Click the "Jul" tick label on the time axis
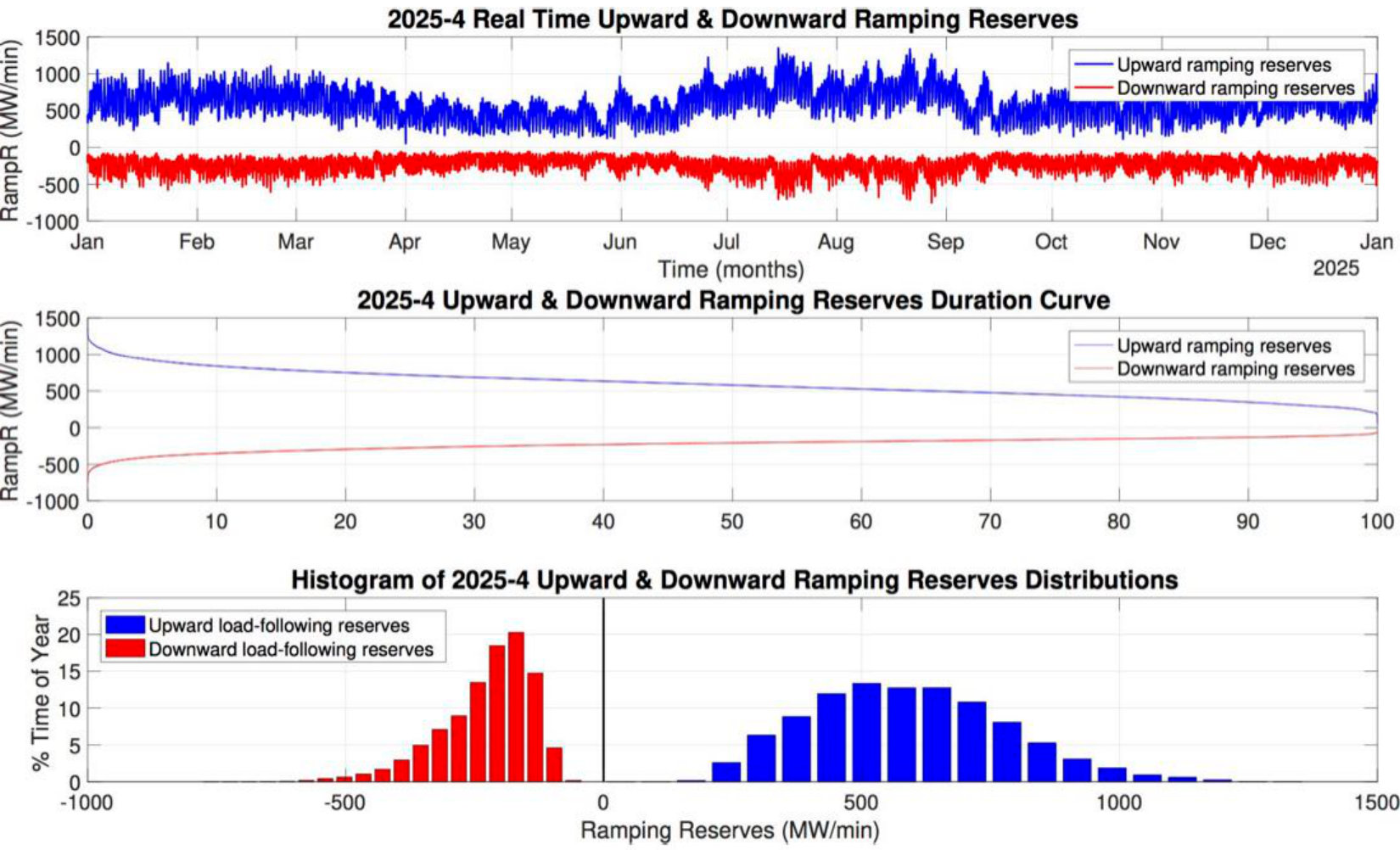 pyautogui.click(x=725, y=242)
